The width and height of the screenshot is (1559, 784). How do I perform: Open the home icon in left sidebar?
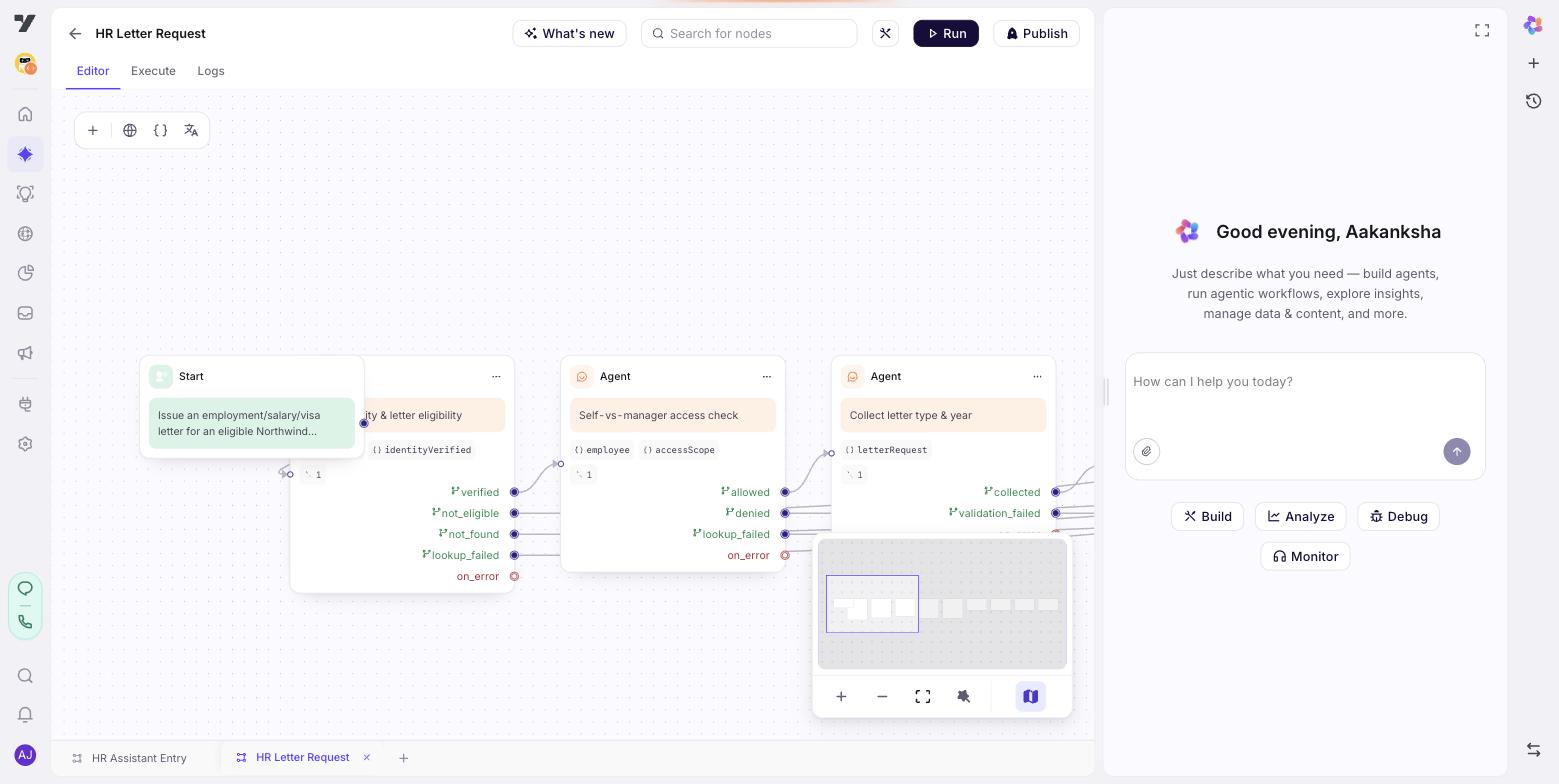pyautogui.click(x=25, y=114)
